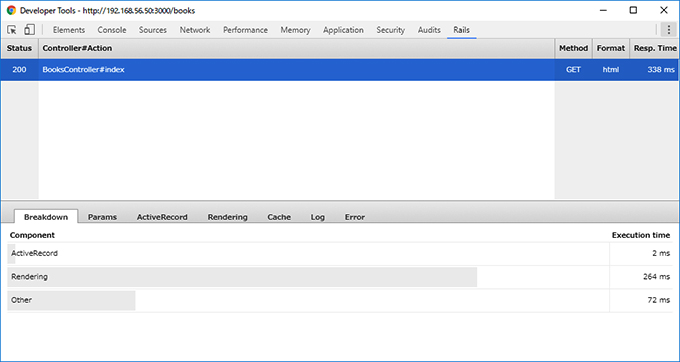The height and width of the screenshot is (362, 680).
Task: Select the Application panel
Action: (x=343, y=30)
